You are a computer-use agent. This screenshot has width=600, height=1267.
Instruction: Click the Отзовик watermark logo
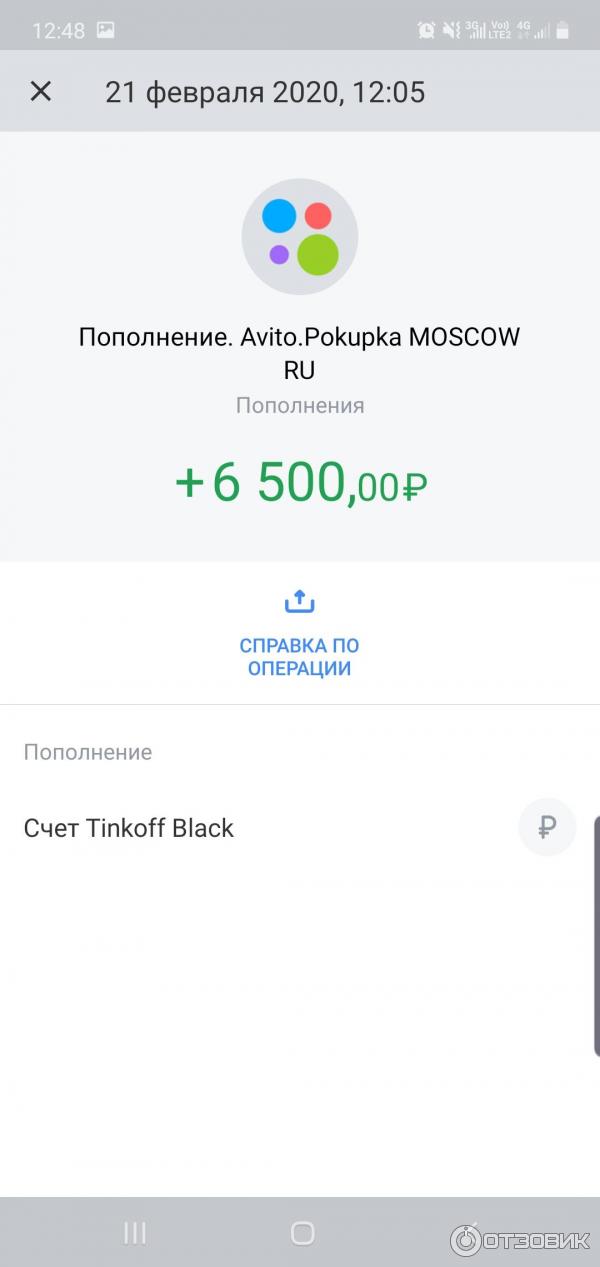[520, 1240]
